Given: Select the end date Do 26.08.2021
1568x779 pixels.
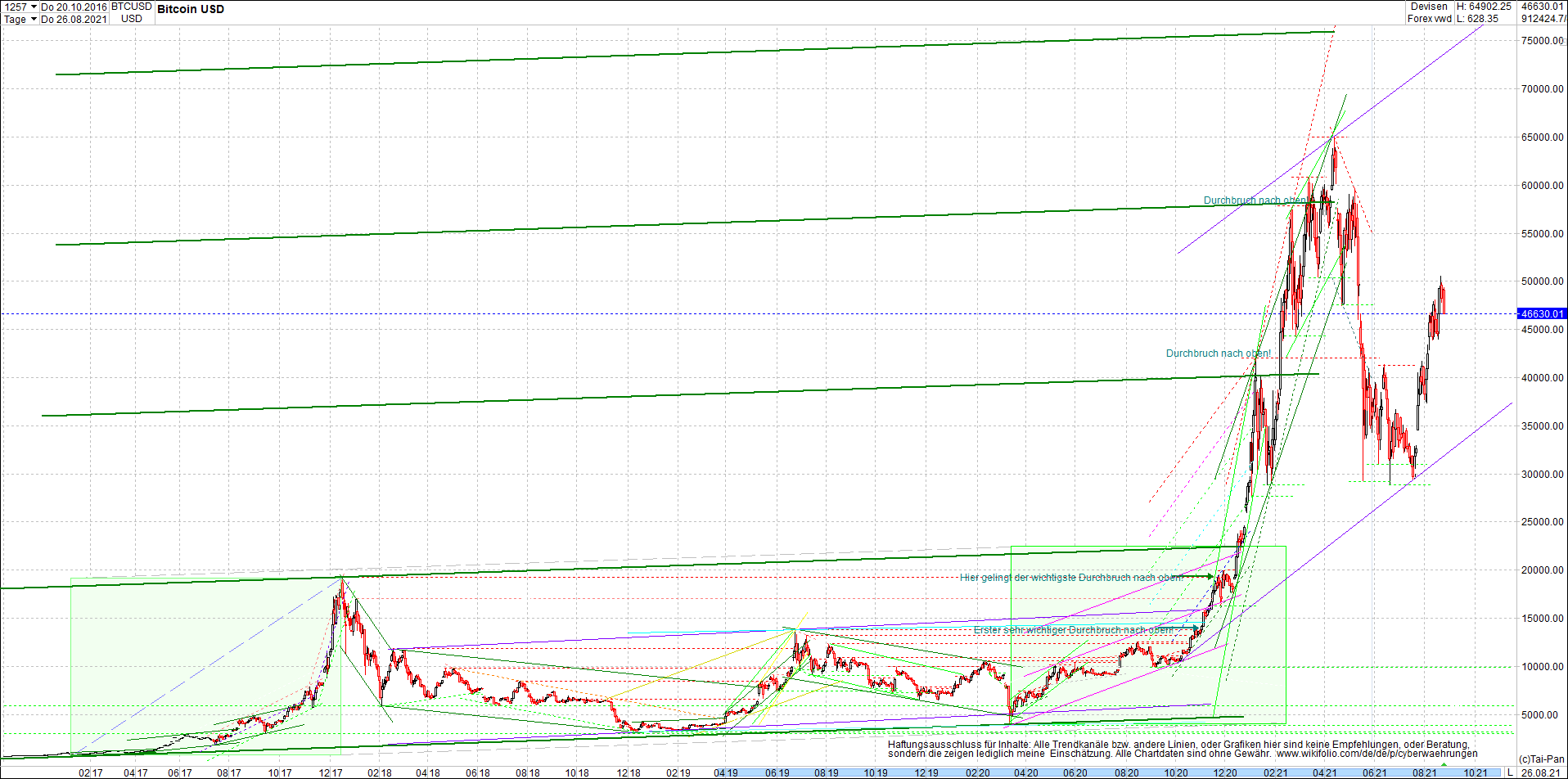Looking at the screenshot, I should pos(74,19).
